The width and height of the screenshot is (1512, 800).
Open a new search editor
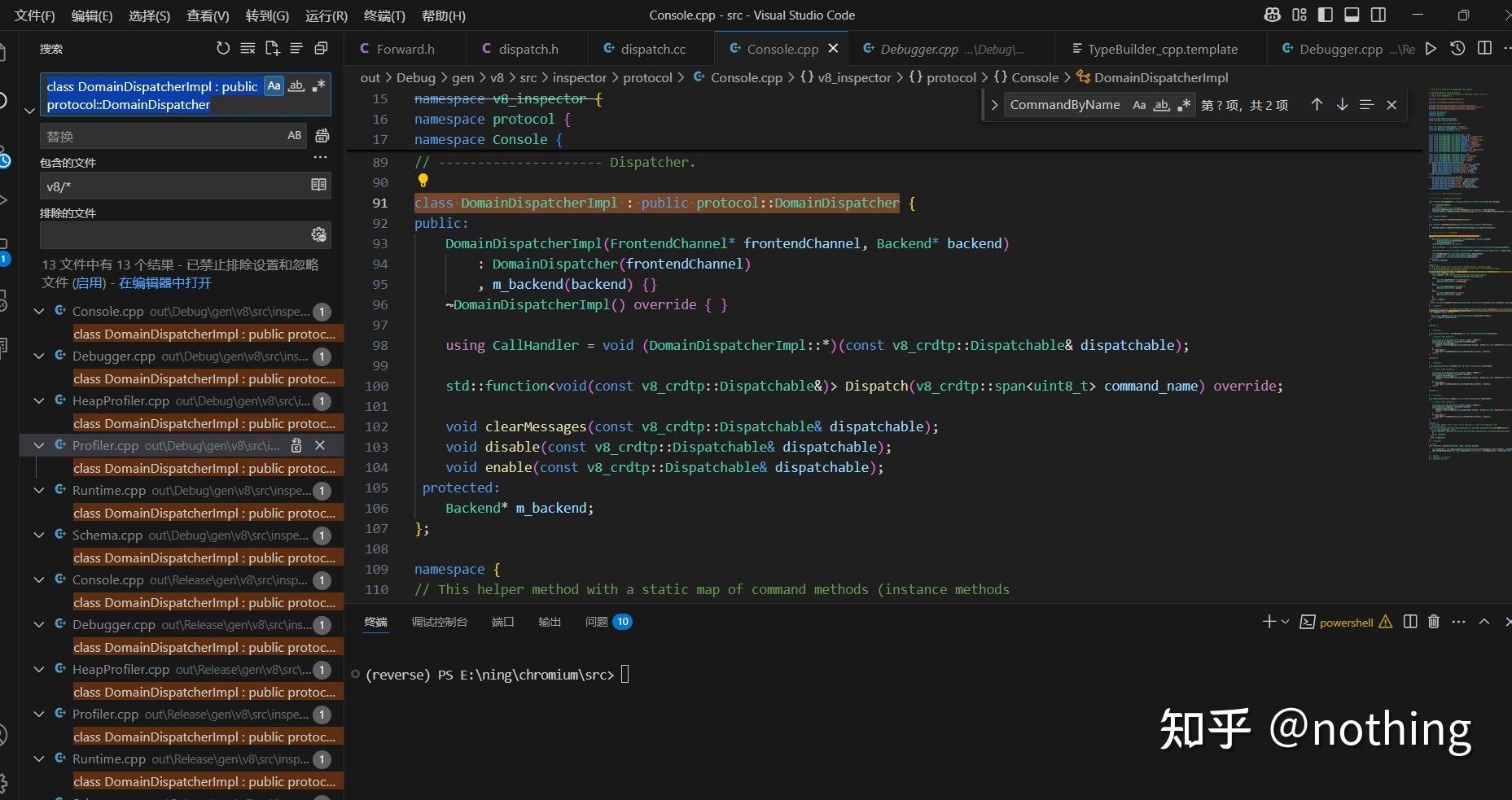272,49
